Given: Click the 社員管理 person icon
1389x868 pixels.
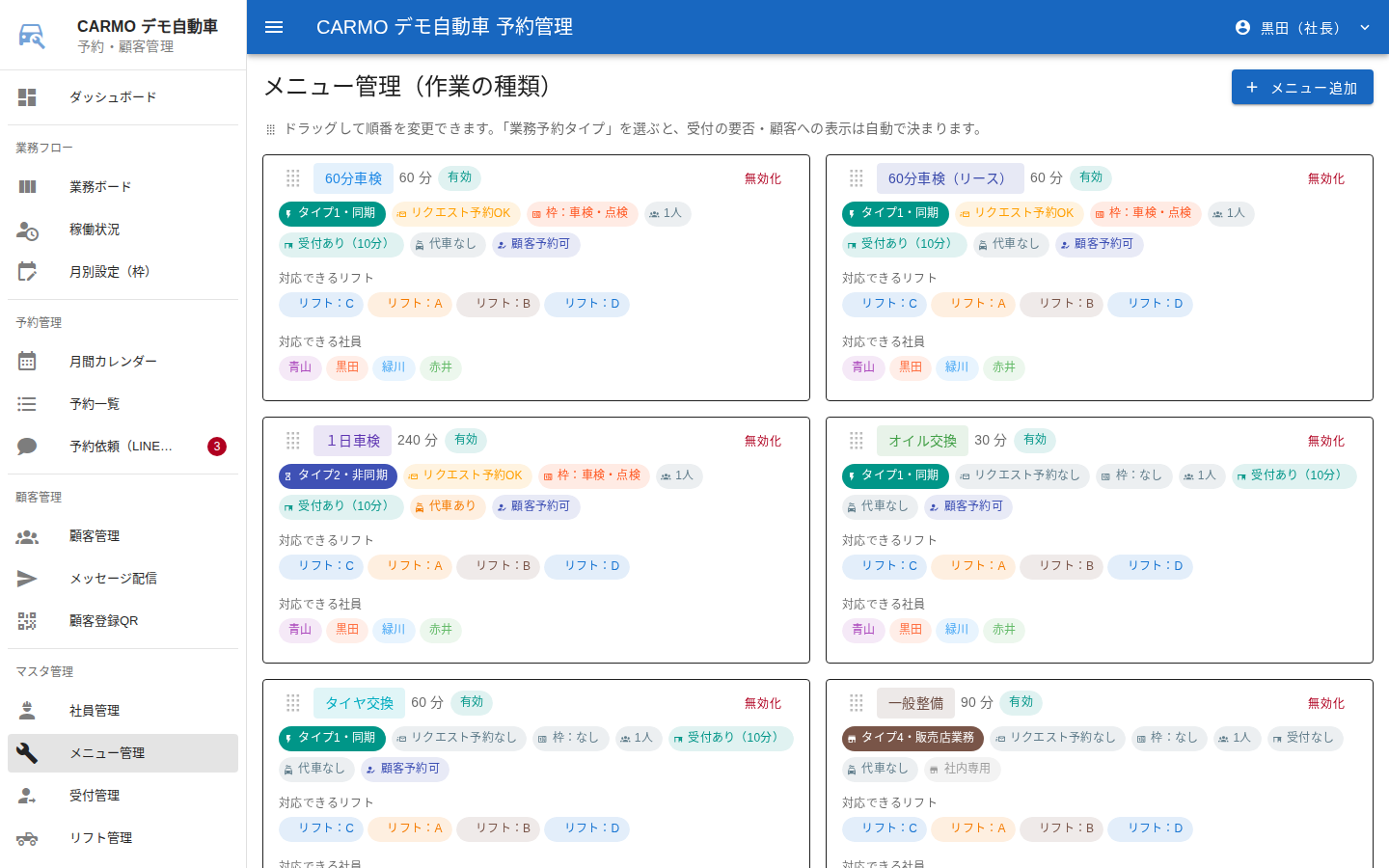Looking at the screenshot, I should pyautogui.click(x=27, y=711).
